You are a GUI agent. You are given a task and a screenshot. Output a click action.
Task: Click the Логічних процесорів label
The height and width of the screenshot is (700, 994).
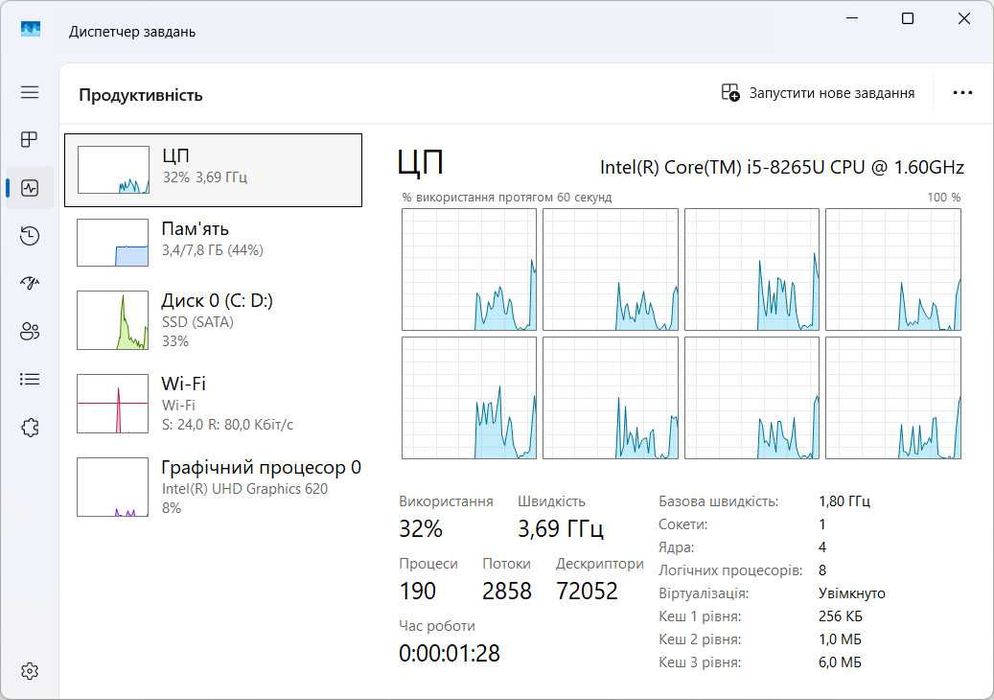coord(730,570)
